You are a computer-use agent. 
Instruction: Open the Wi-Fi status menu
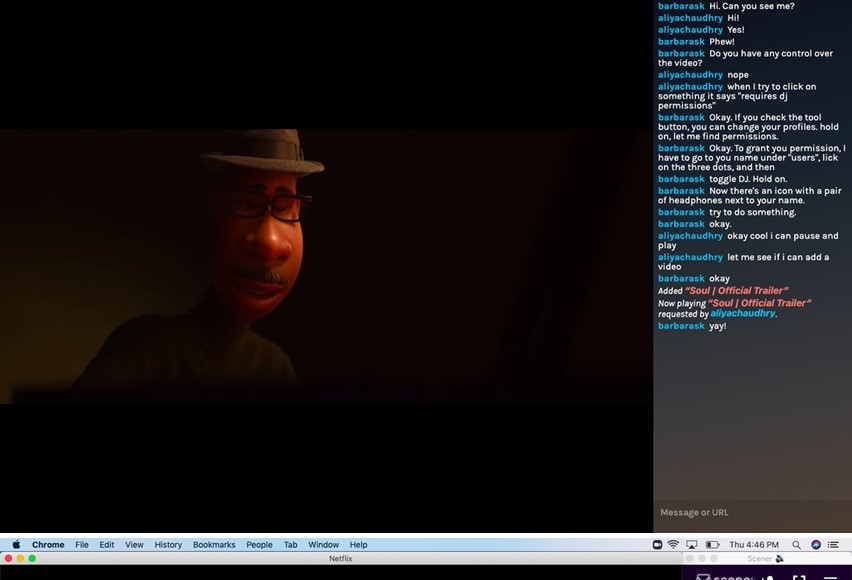673,544
